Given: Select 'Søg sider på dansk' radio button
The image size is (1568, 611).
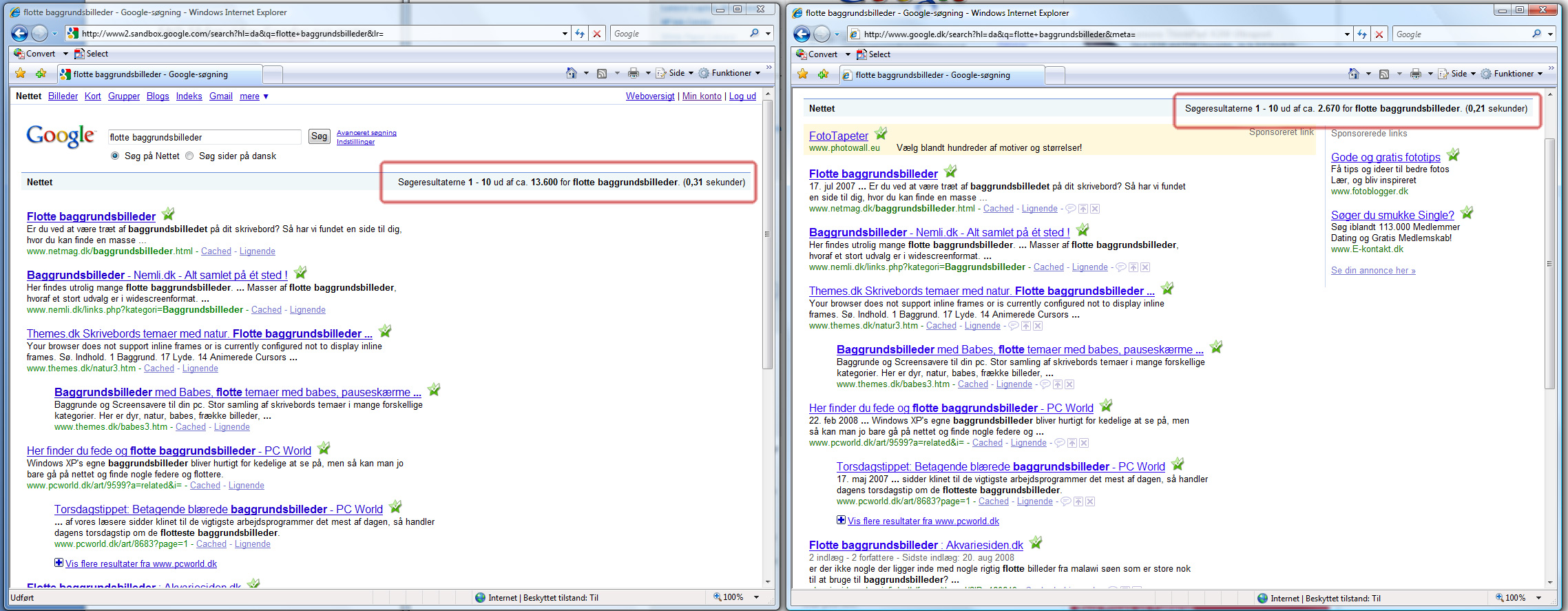Looking at the screenshot, I should pos(190,156).
